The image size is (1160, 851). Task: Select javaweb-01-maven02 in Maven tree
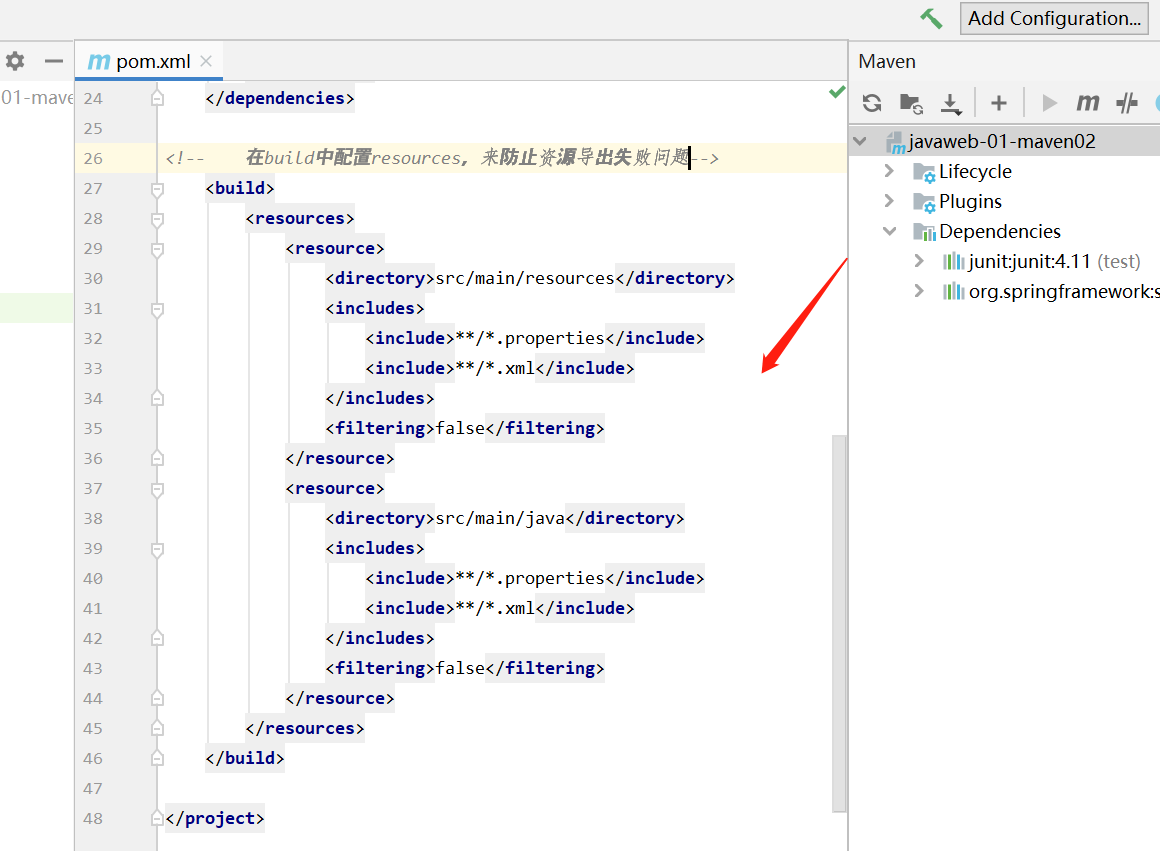pos(1002,141)
